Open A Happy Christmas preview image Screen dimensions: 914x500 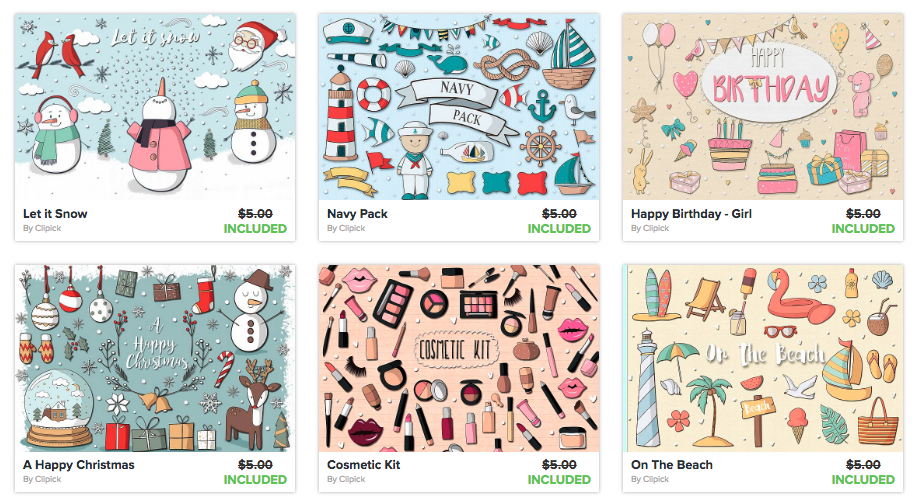point(155,358)
